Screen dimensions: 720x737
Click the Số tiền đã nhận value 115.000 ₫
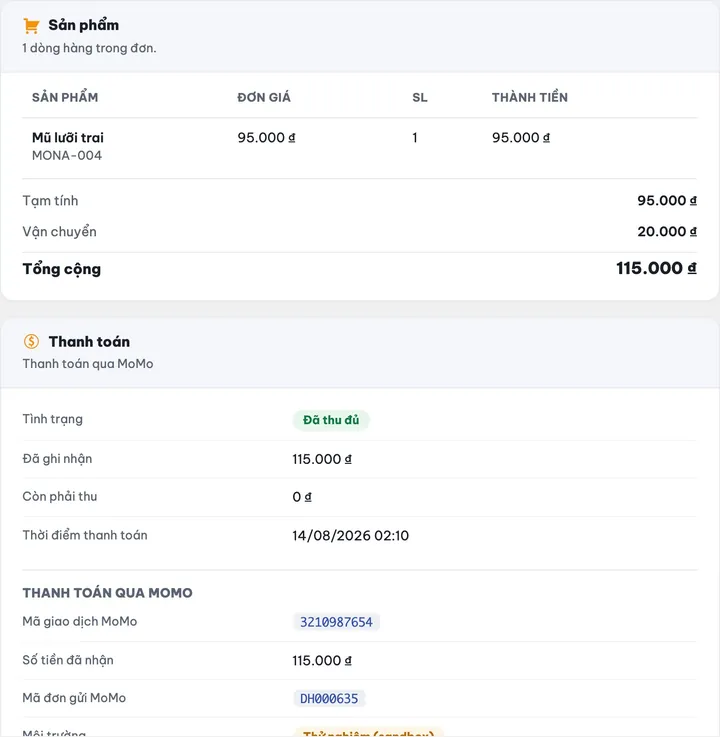click(x=322, y=660)
